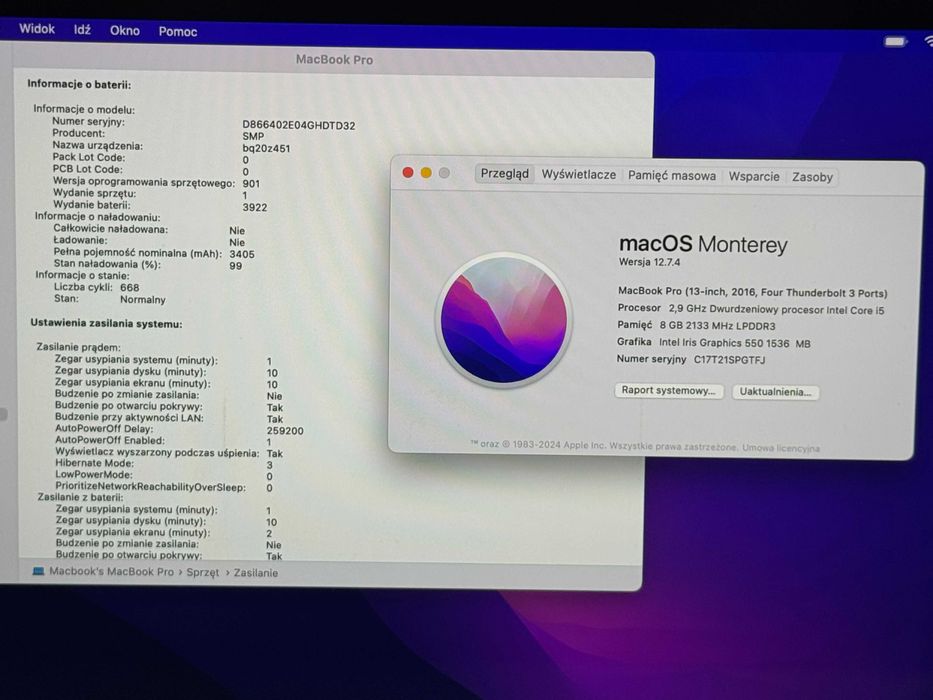
Task: Open the Zasoby tab
Action: point(812,177)
